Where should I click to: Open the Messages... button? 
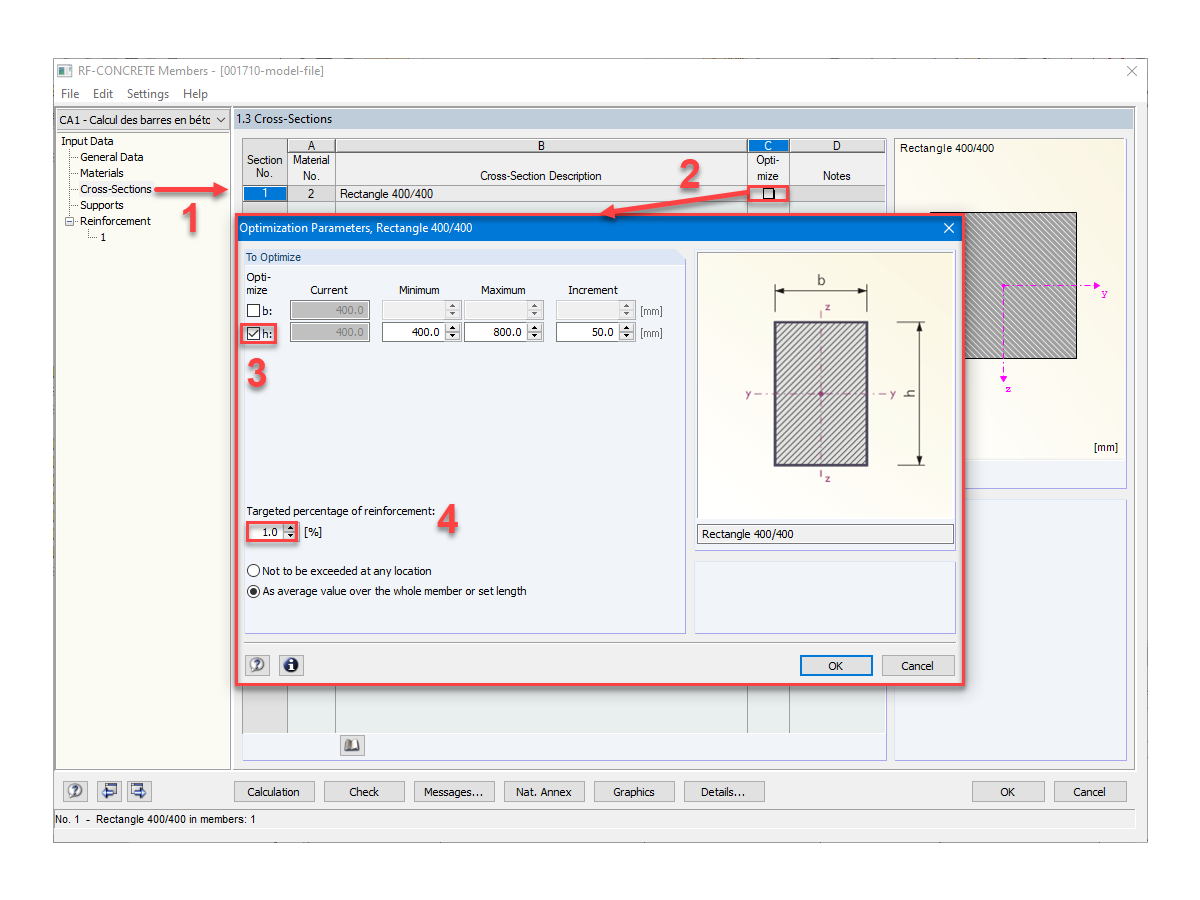click(x=454, y=792)
